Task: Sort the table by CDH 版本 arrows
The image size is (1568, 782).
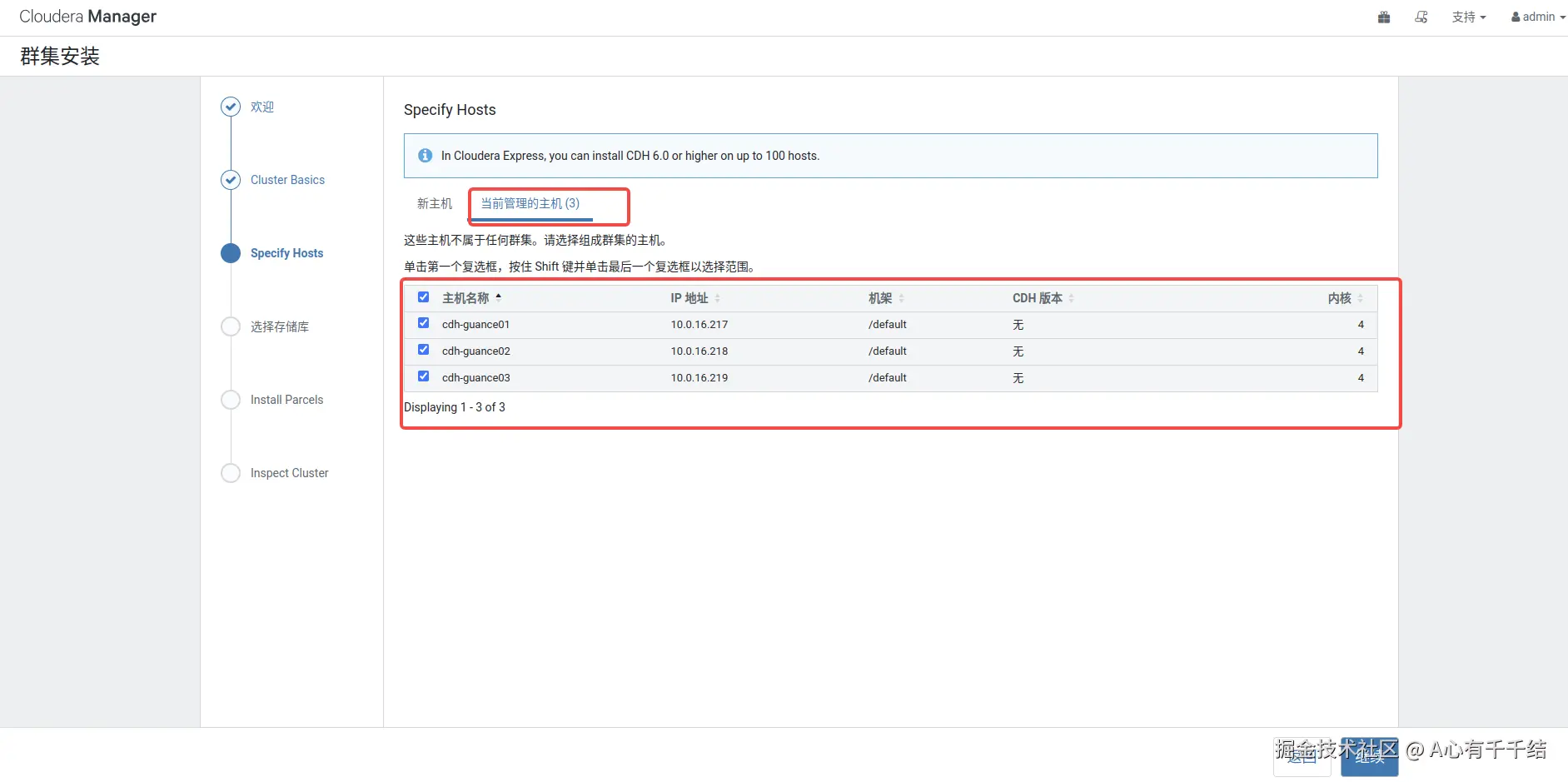Action: click(1072, 298)
